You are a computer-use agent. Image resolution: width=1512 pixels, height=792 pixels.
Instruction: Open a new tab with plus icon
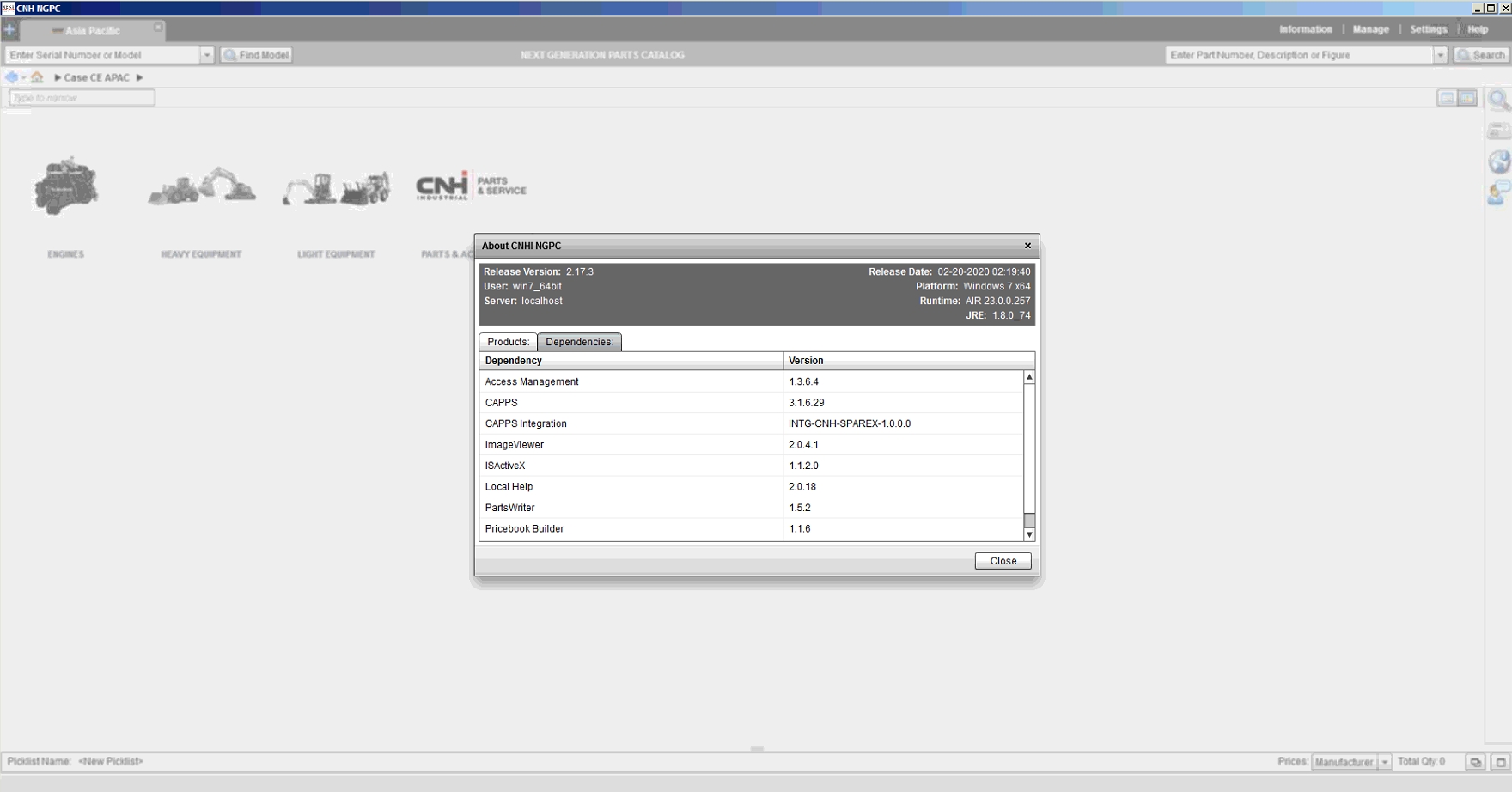pos(9,30)
